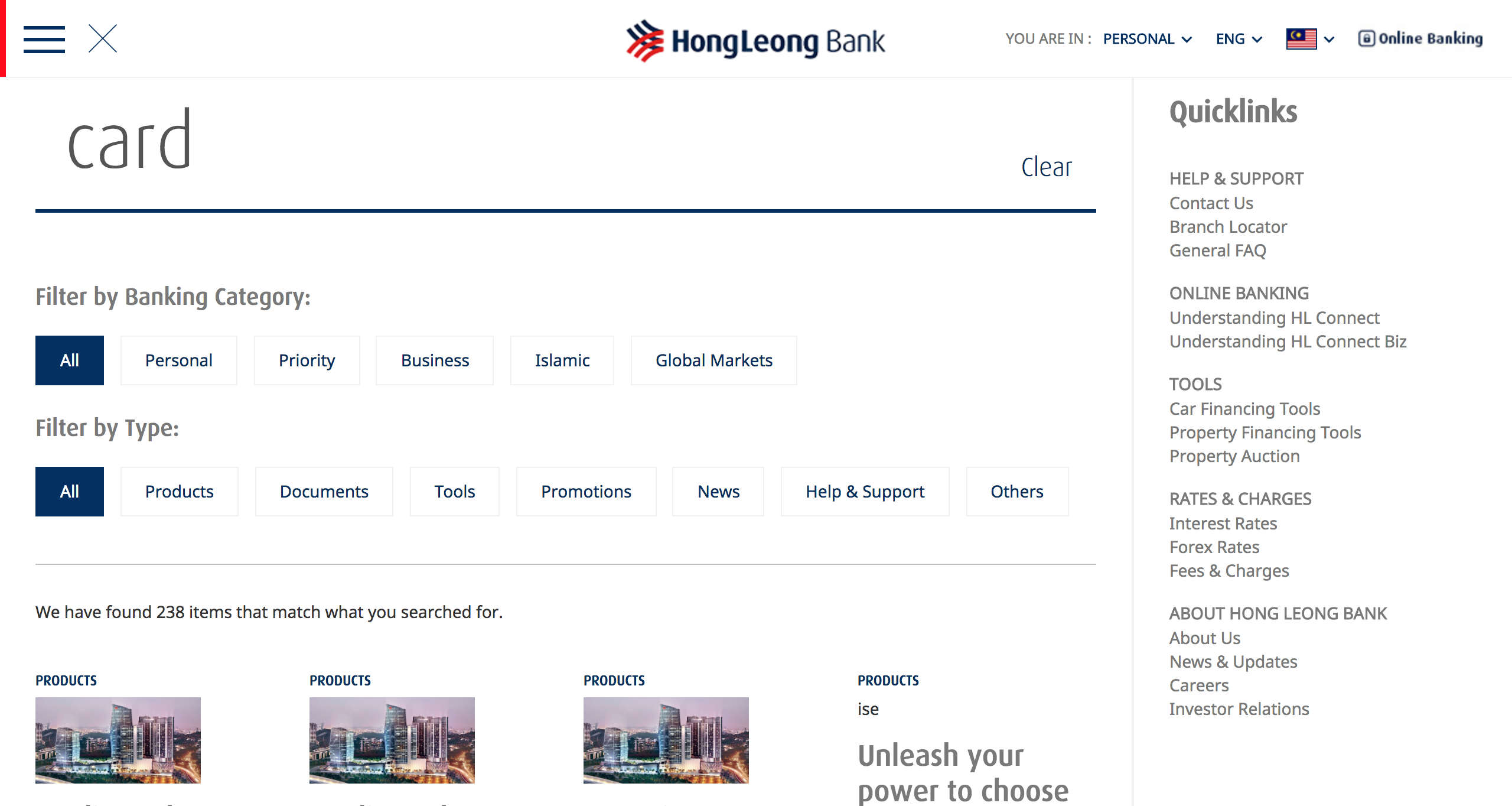This screenshot has height=806, width=1512.
Task: Open the Help & Support menu section
Action: [1237, 178]
